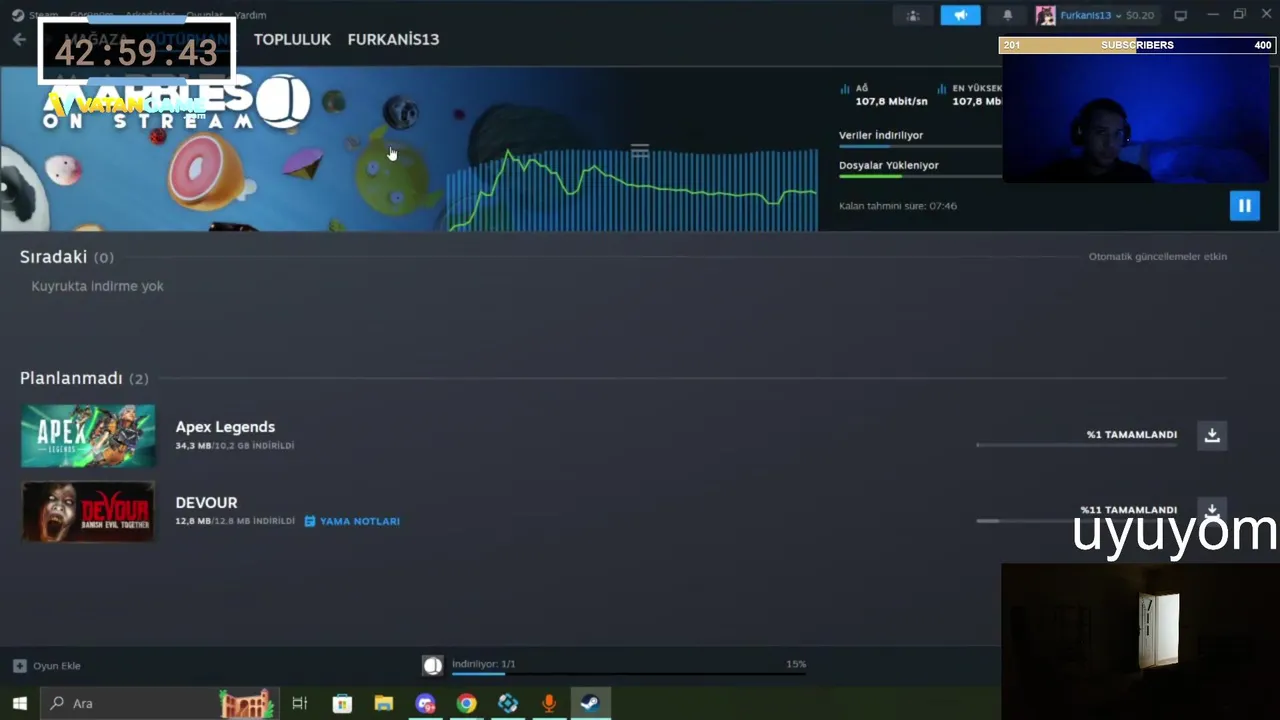Go to the TOPLULUK tab
The width and height of the screenshot is (1280, 720).
[292, 39]
